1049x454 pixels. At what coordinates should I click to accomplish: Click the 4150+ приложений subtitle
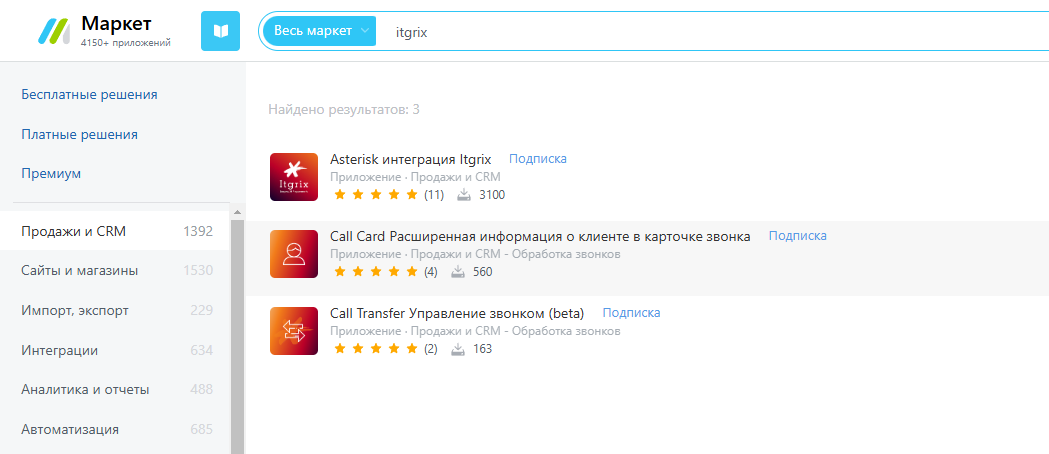pyautogui.click(x=125, y=43)
